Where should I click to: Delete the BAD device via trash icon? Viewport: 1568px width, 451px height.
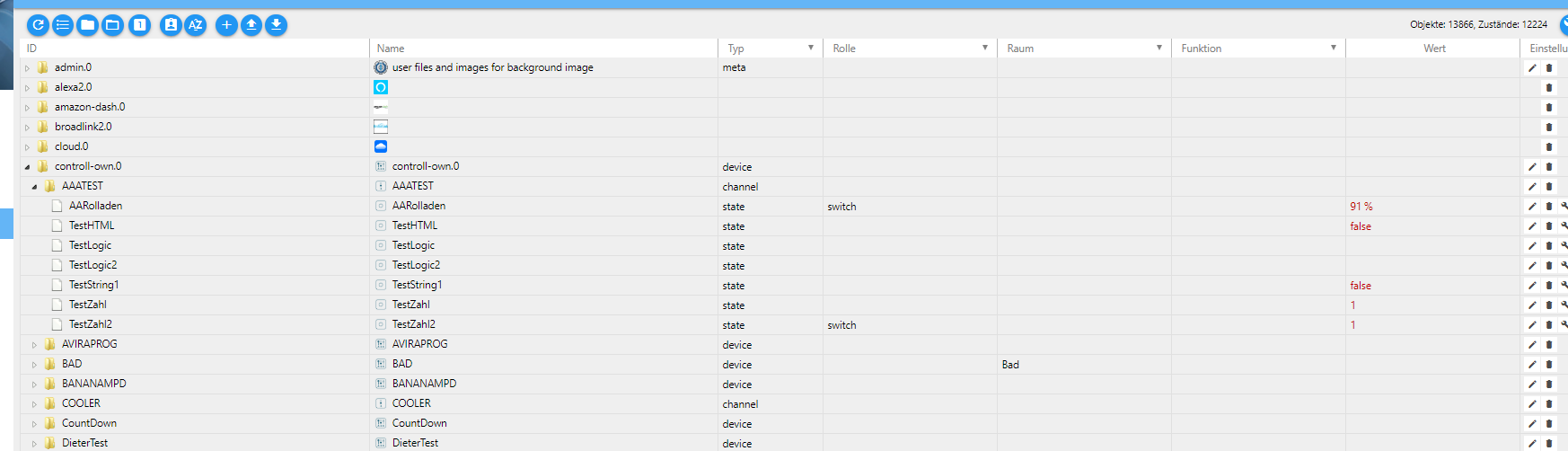pyautogui.click(x=1548, y=364)
